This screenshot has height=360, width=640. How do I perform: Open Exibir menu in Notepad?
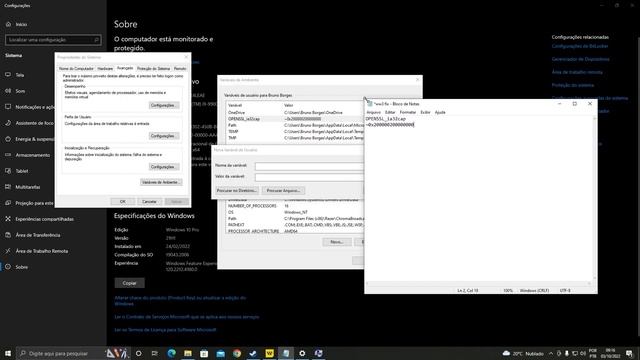coord(425,112)
